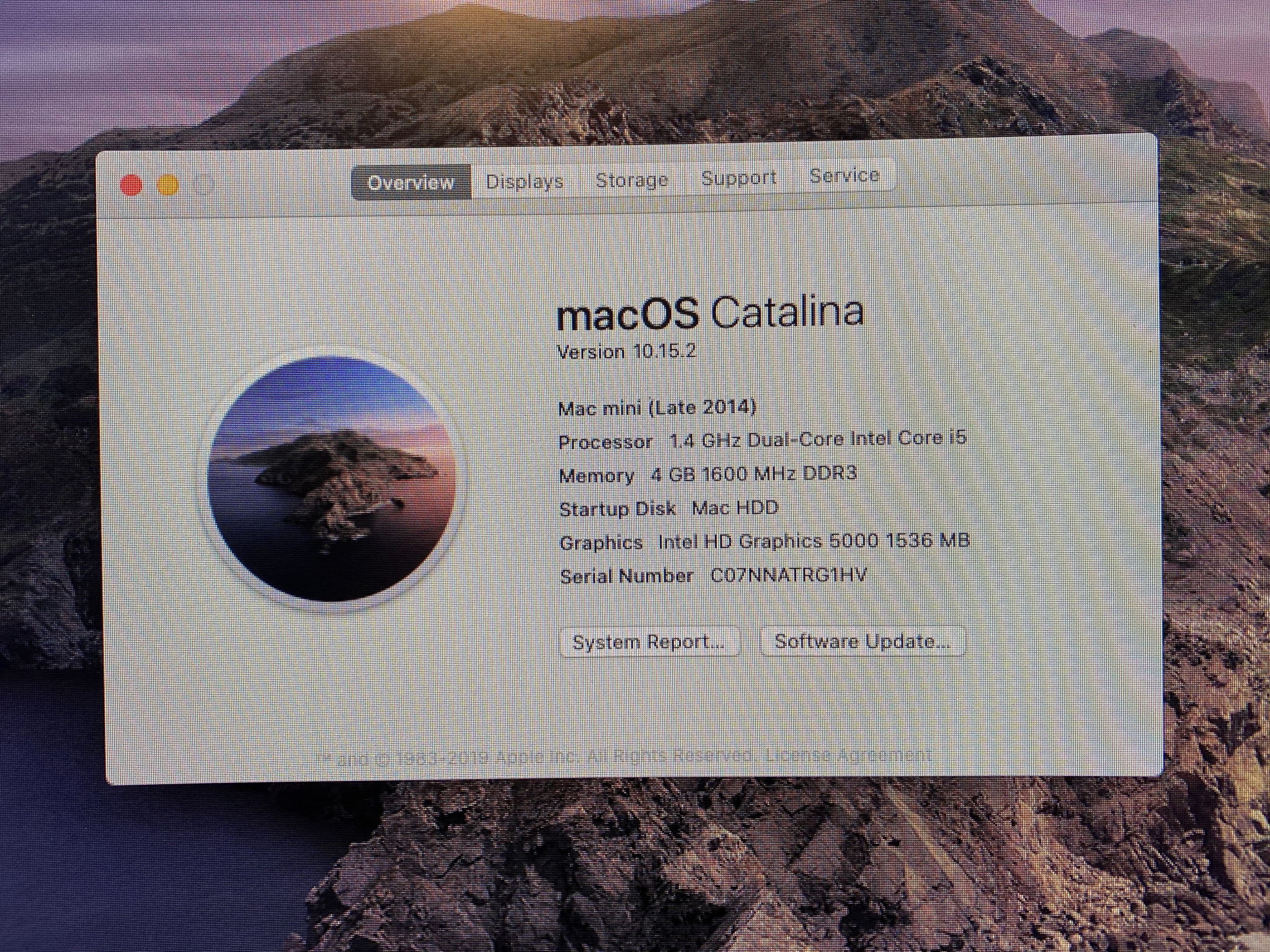The height and width of the screenshot is (952, 1270).
Task: Click the Startup Disk Mac HDD text
Action: 668,509
